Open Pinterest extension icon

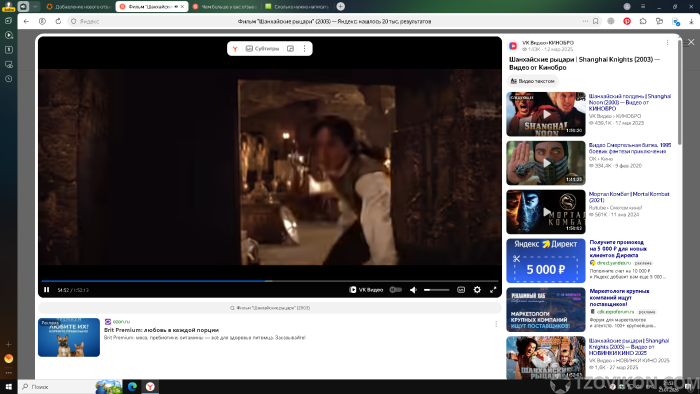pyautogui.click(x=627, y=21)
